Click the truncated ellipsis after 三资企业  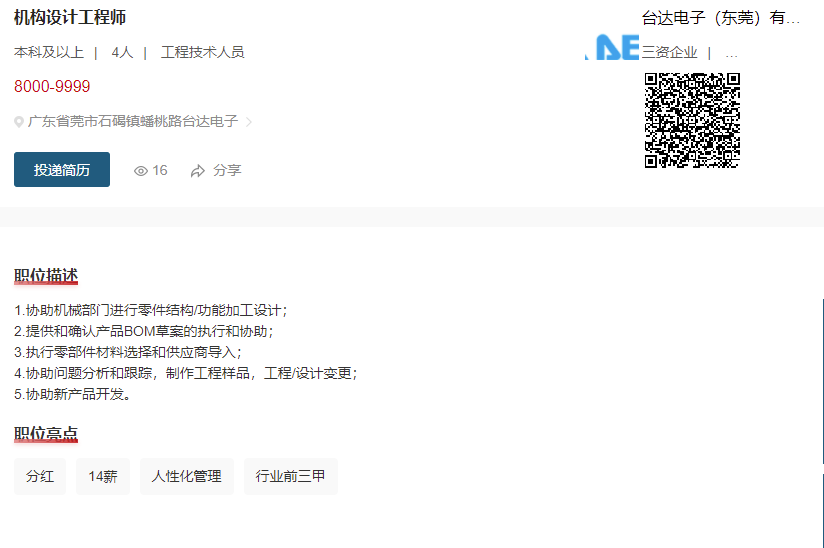731,53
